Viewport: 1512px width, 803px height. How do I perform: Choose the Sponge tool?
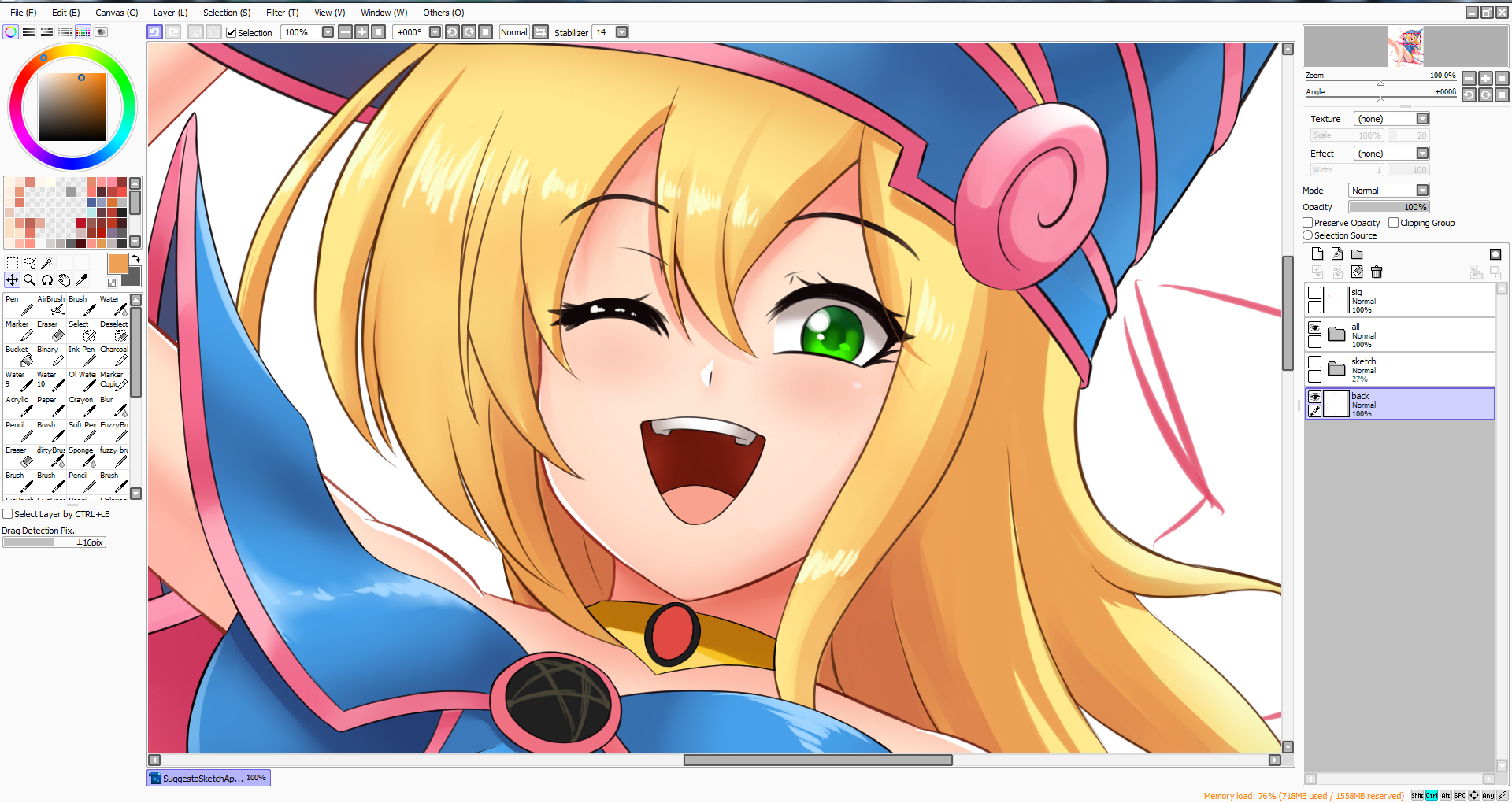(x=82, y=457)
